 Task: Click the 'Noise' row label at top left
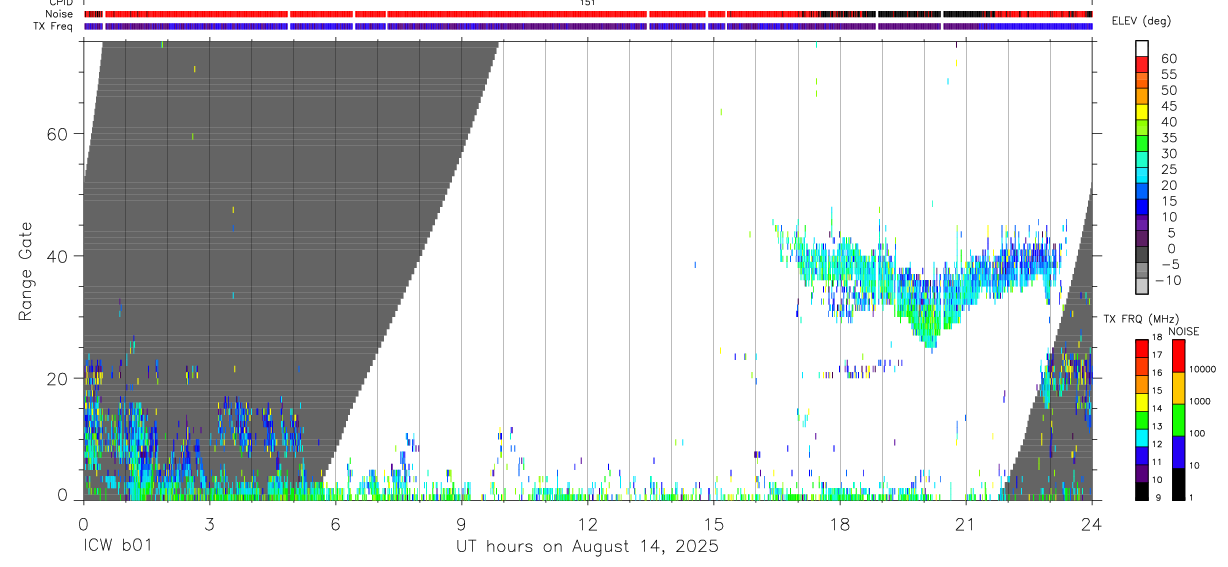coord(61,14)
